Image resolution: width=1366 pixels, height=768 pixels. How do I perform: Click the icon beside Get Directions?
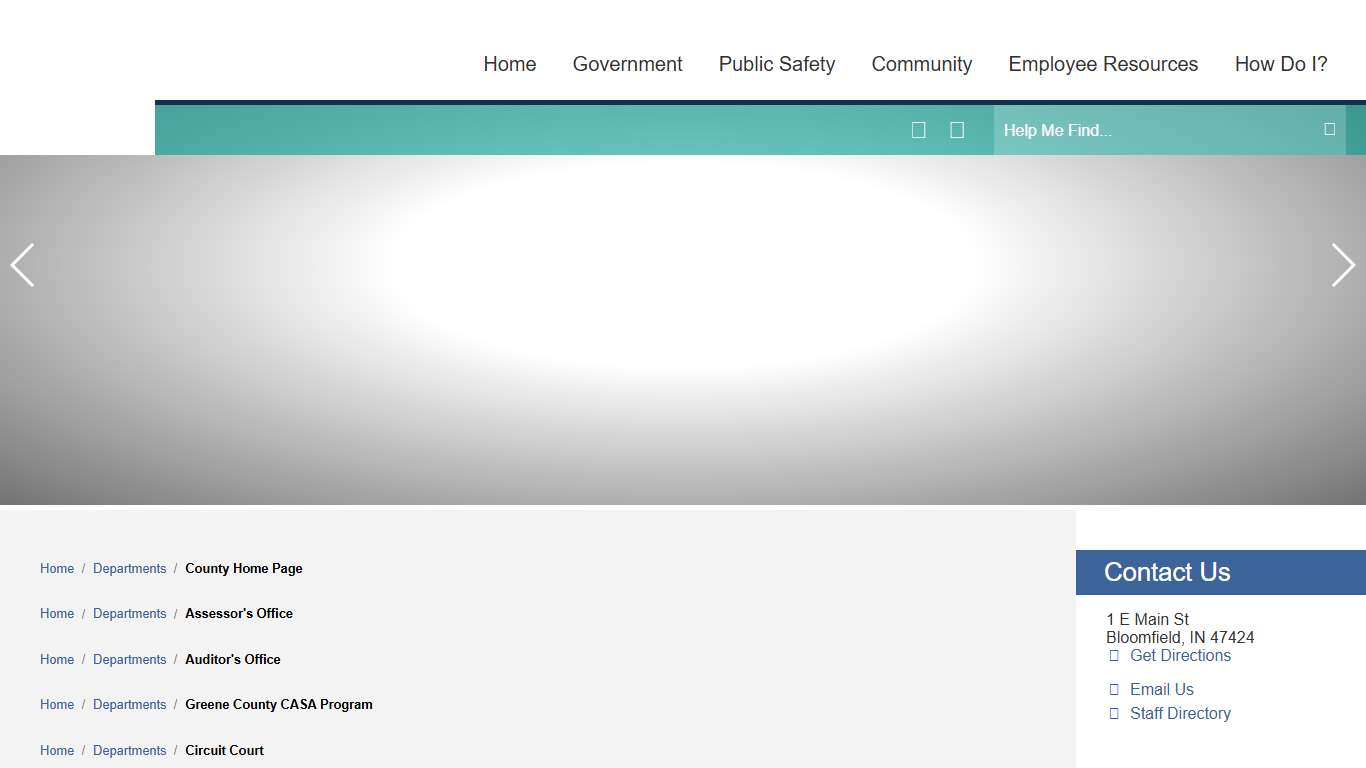(1114, 656)
